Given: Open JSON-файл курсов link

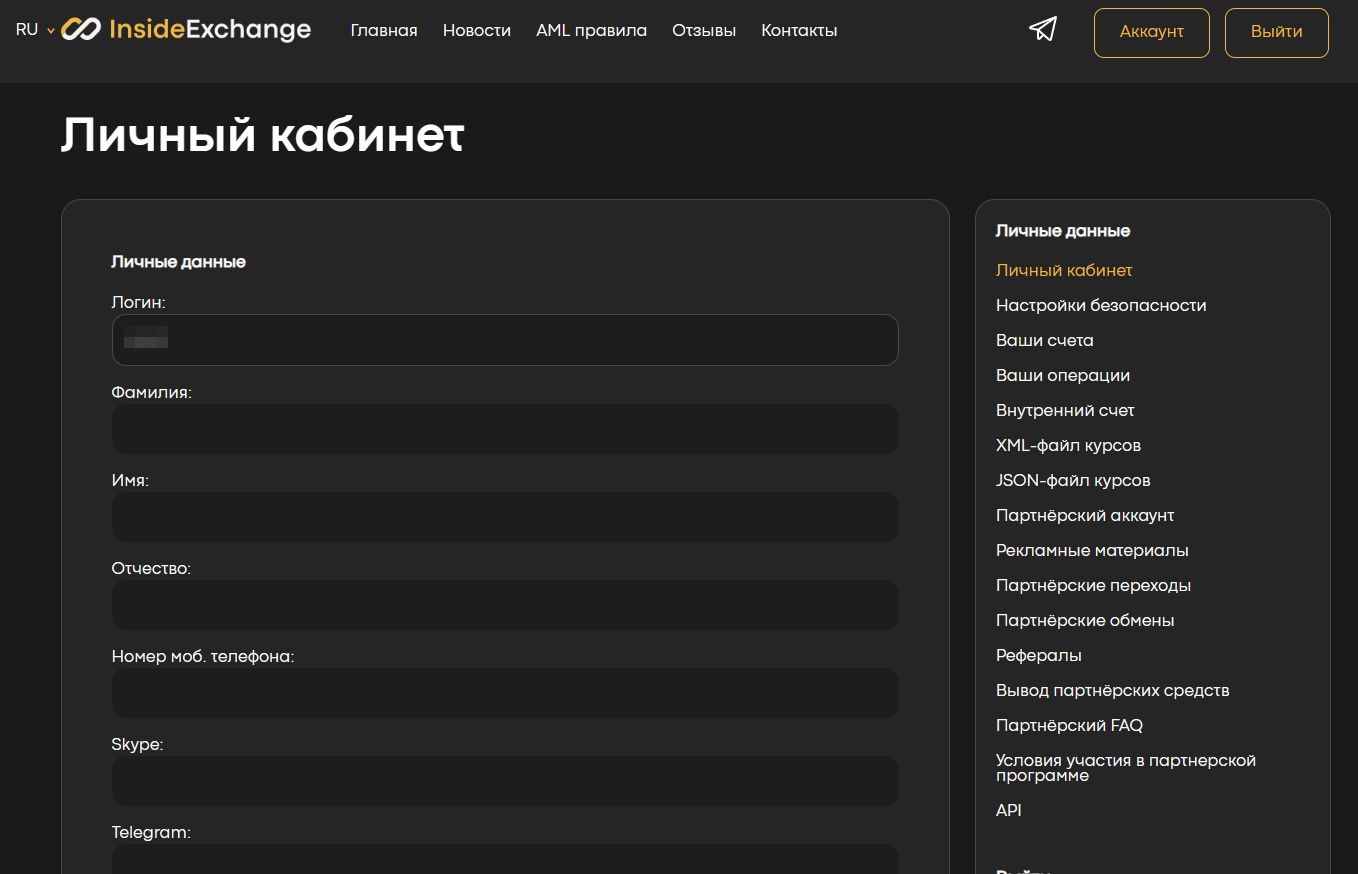Looking at the screenshot, I should coord(1073,481).
